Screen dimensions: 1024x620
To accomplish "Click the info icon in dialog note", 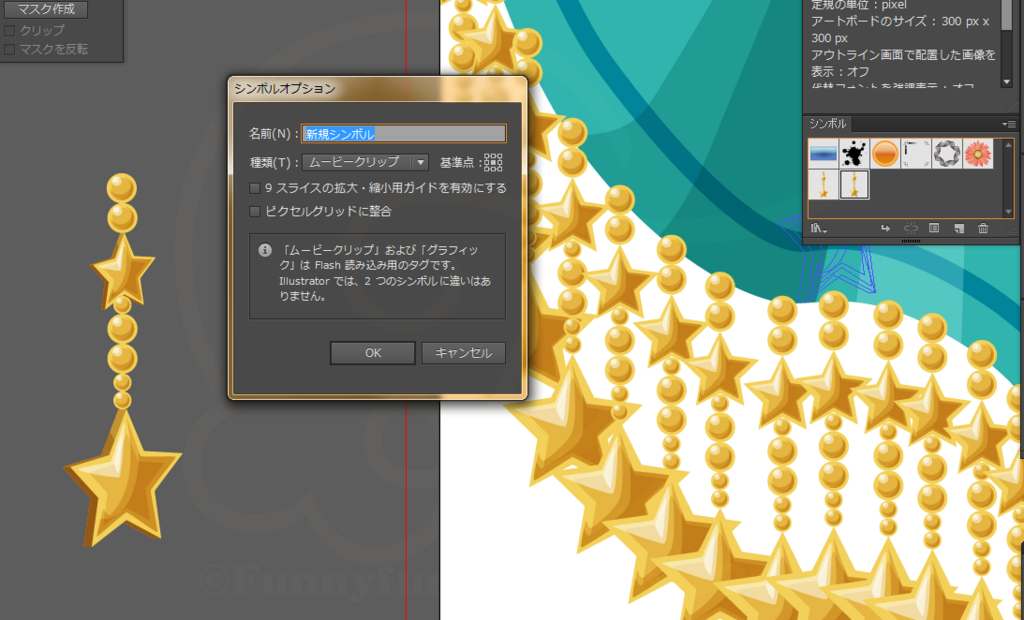I will pos(264,250).
